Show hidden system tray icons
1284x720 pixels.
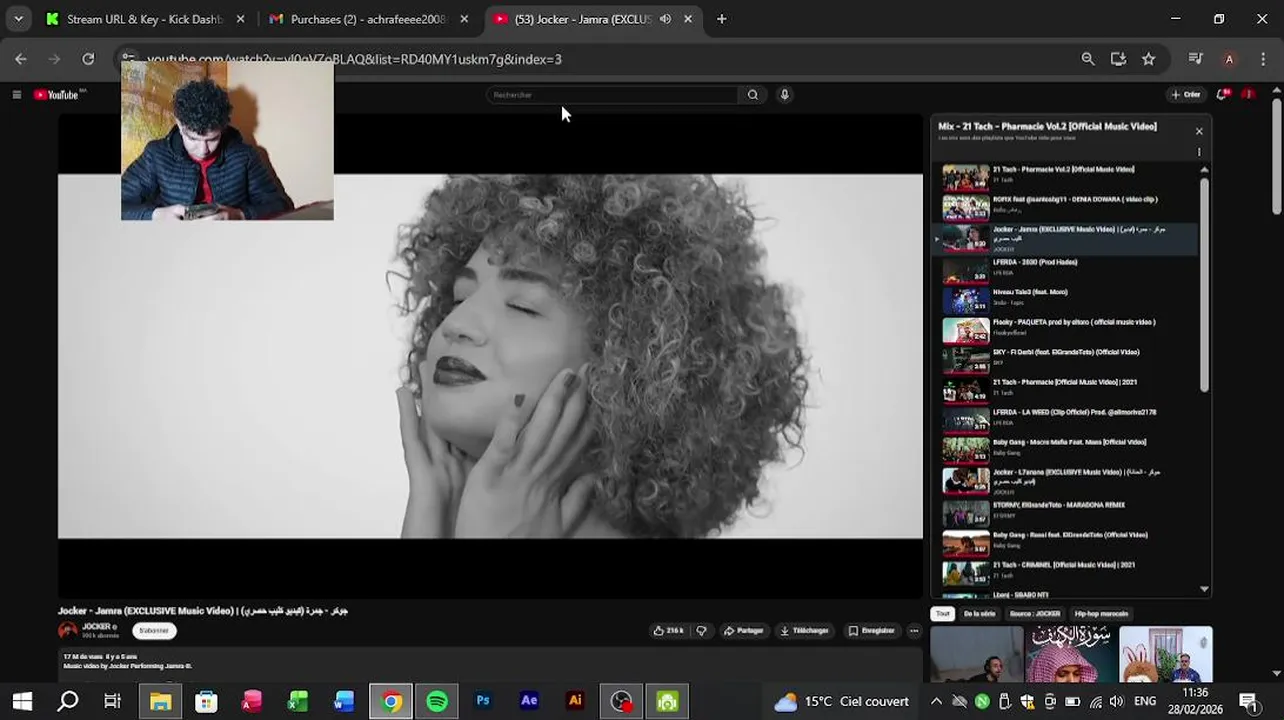[936, 701]
